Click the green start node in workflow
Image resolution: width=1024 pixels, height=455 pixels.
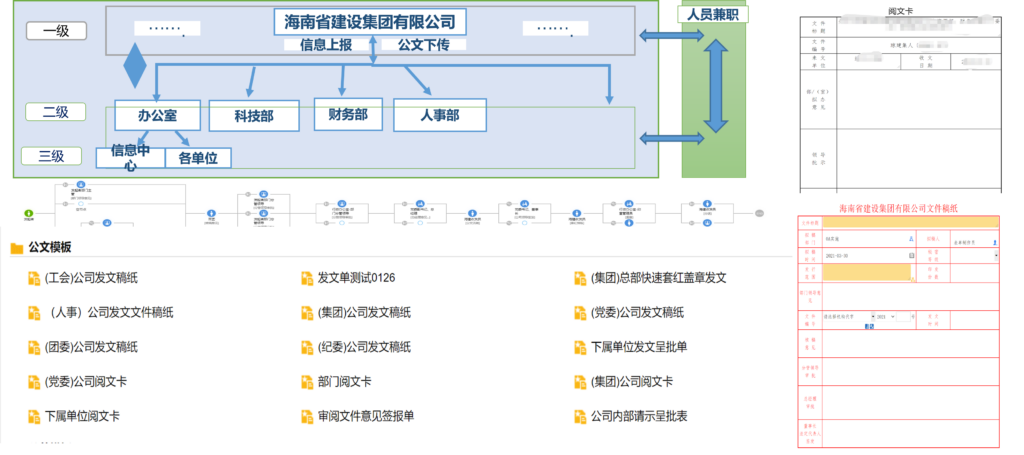[x=27, y=213]
